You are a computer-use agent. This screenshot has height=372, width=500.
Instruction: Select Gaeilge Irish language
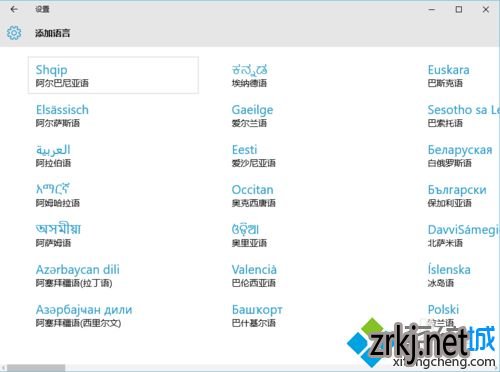pos(309,115)
